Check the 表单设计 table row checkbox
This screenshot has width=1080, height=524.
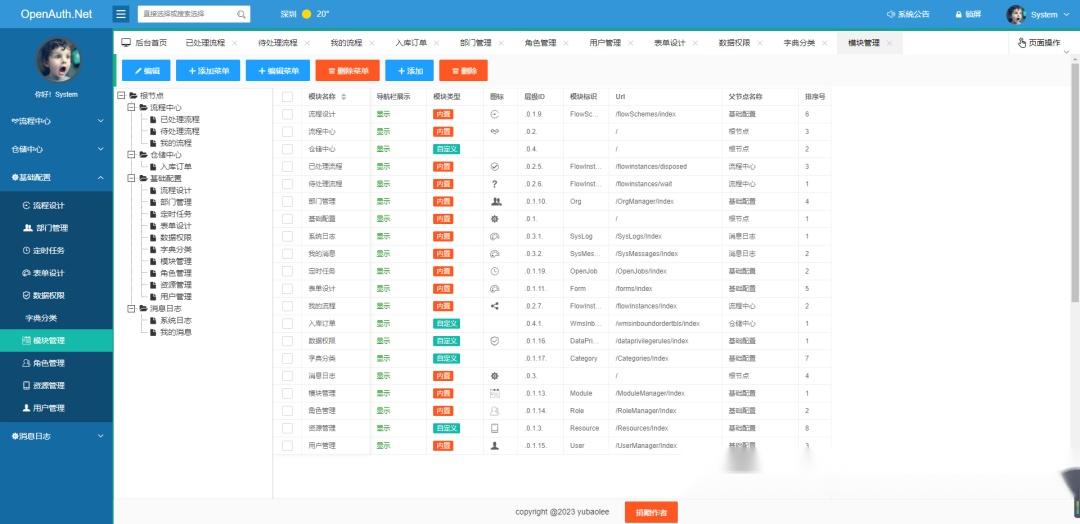click(x=287, y=289)
